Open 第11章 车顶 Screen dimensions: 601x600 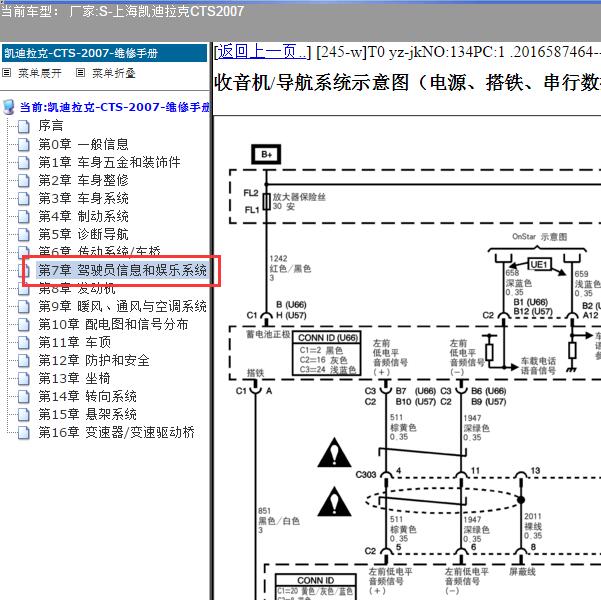(75, 342)
